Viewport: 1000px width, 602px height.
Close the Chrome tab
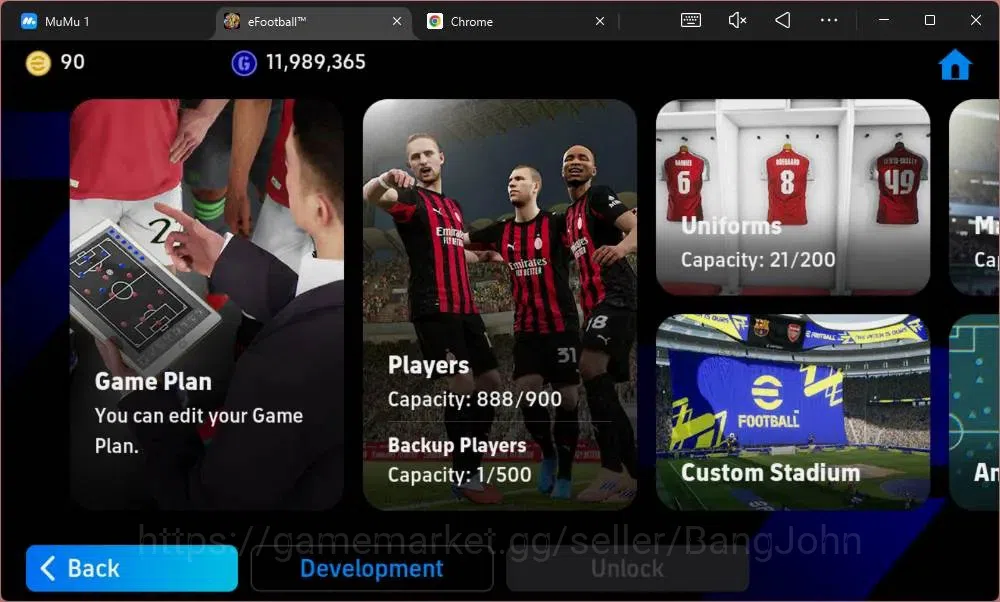pyautogui.click(x=599, y=21)
